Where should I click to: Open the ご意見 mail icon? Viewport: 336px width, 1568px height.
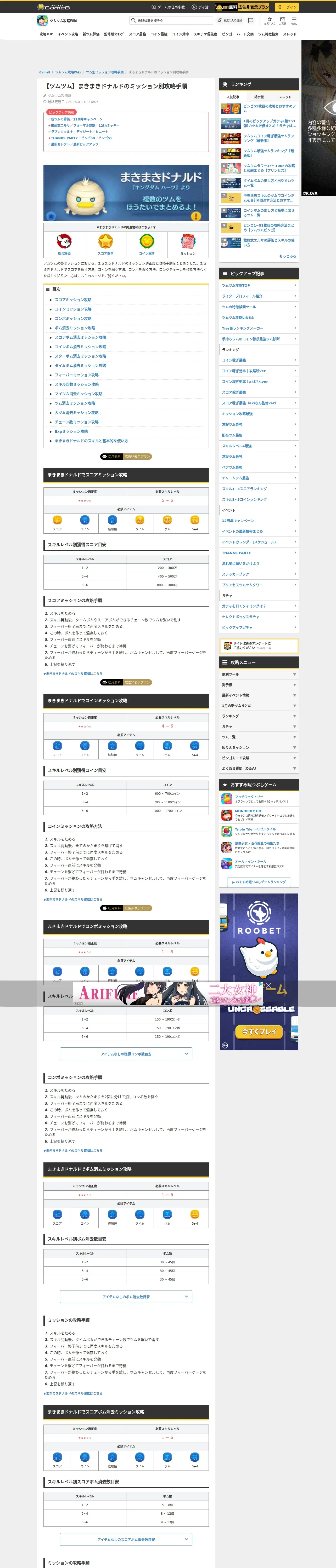pyautogui.click(x=282, y=20)
